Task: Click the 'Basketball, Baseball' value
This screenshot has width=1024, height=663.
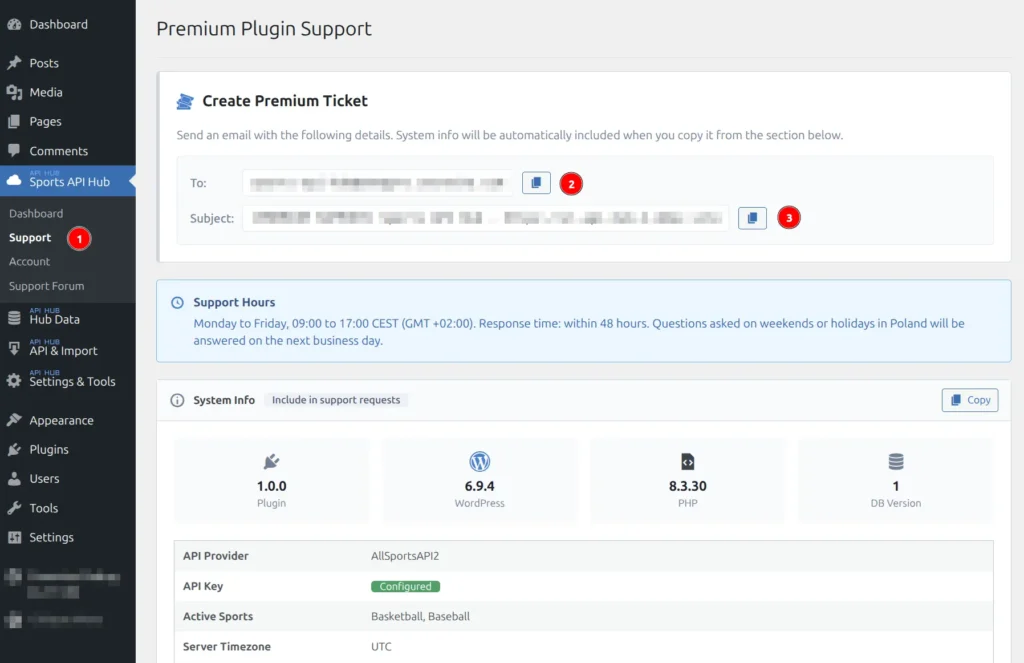Action: pyautogui.click(x=421, y=617)
